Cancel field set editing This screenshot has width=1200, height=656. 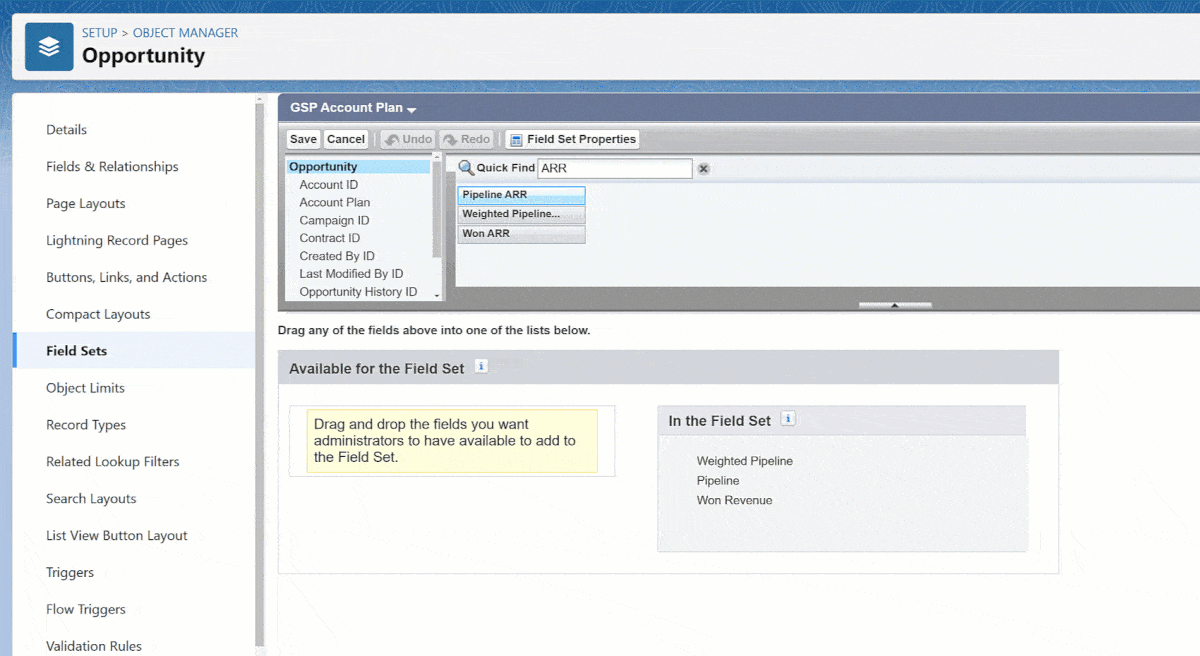coord(346,139)
